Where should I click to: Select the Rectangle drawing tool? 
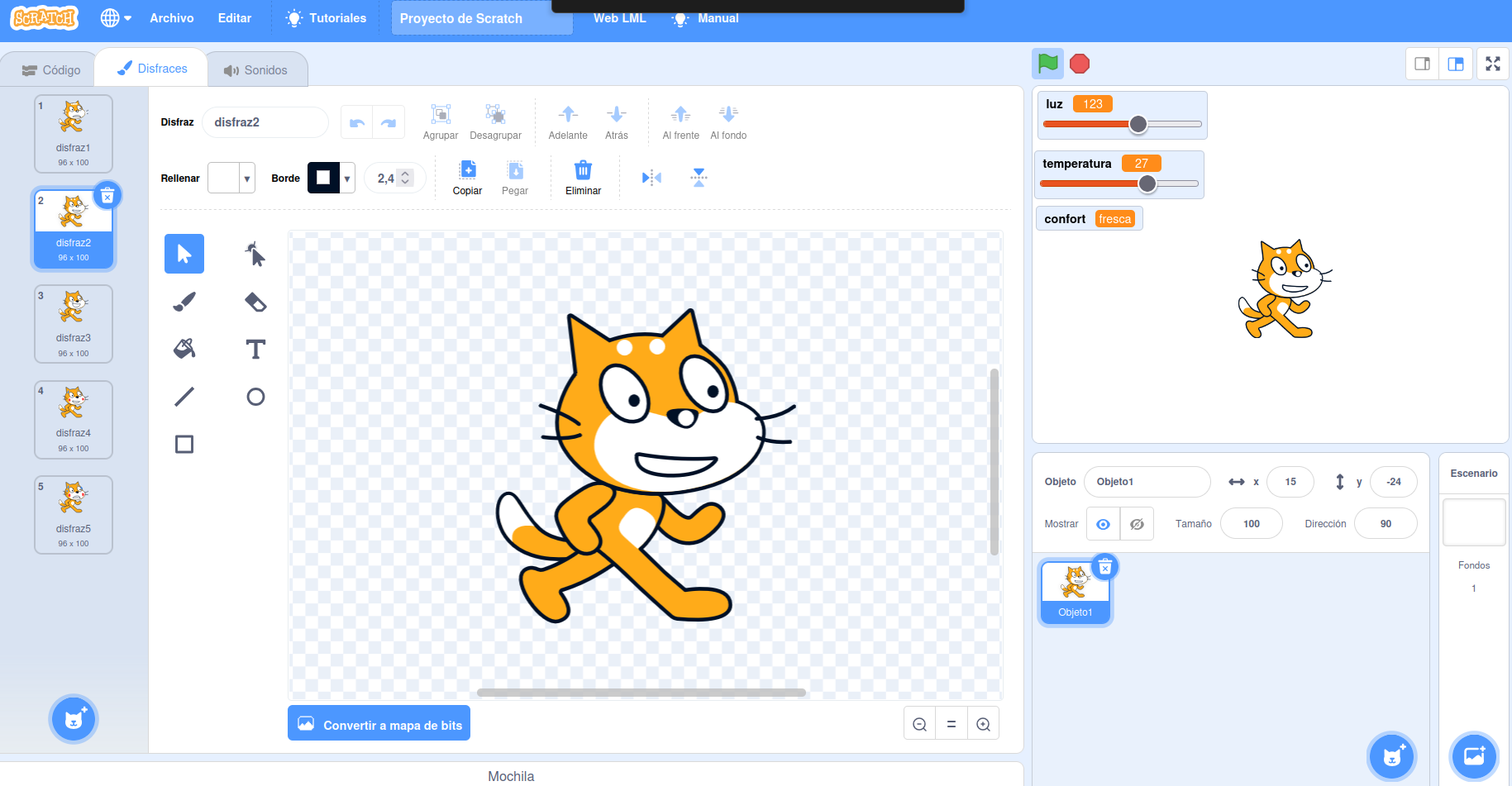(184, 445)
